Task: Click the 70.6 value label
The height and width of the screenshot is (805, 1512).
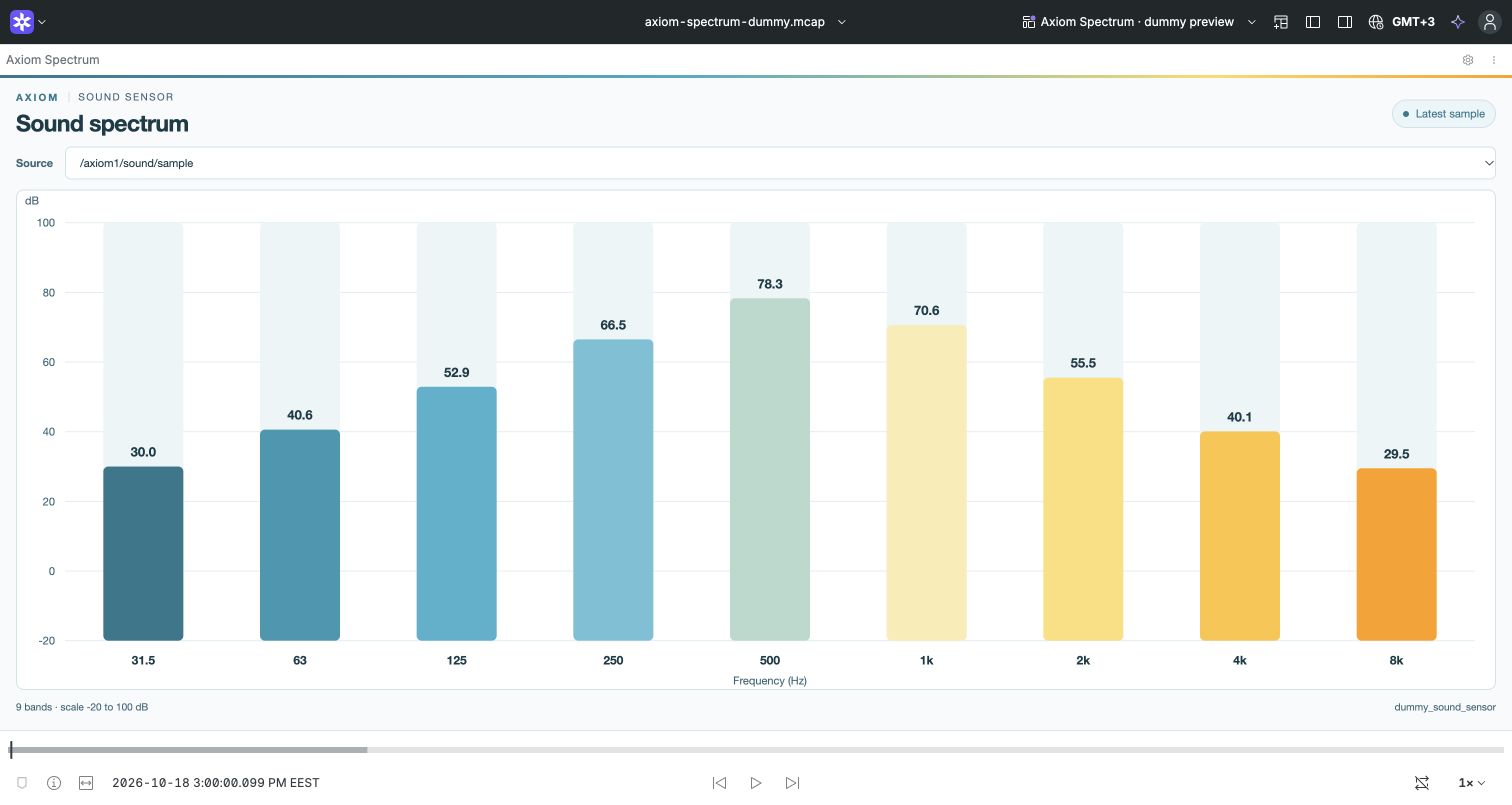Action: (x=927, y=311)
